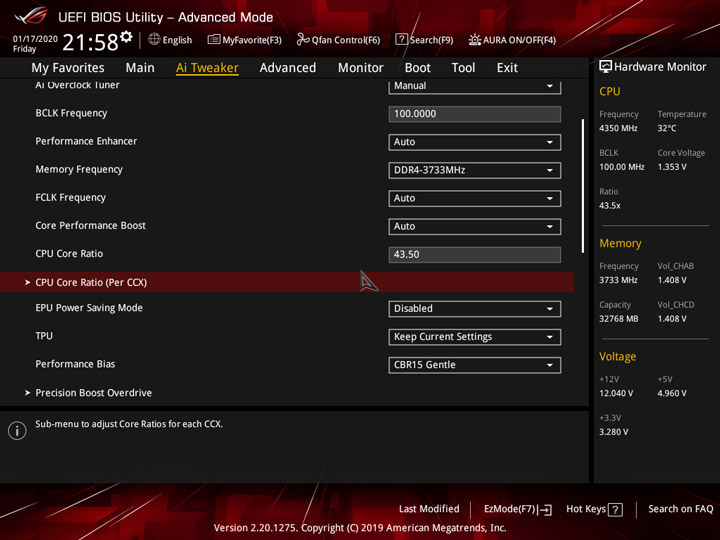
Task: Click the BCLK Frequency label
Action: (x=71, y=113)
